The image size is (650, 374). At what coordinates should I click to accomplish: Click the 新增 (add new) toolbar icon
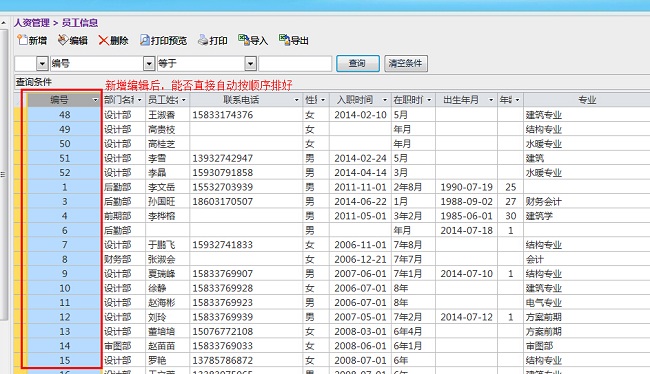pos(22,40)
